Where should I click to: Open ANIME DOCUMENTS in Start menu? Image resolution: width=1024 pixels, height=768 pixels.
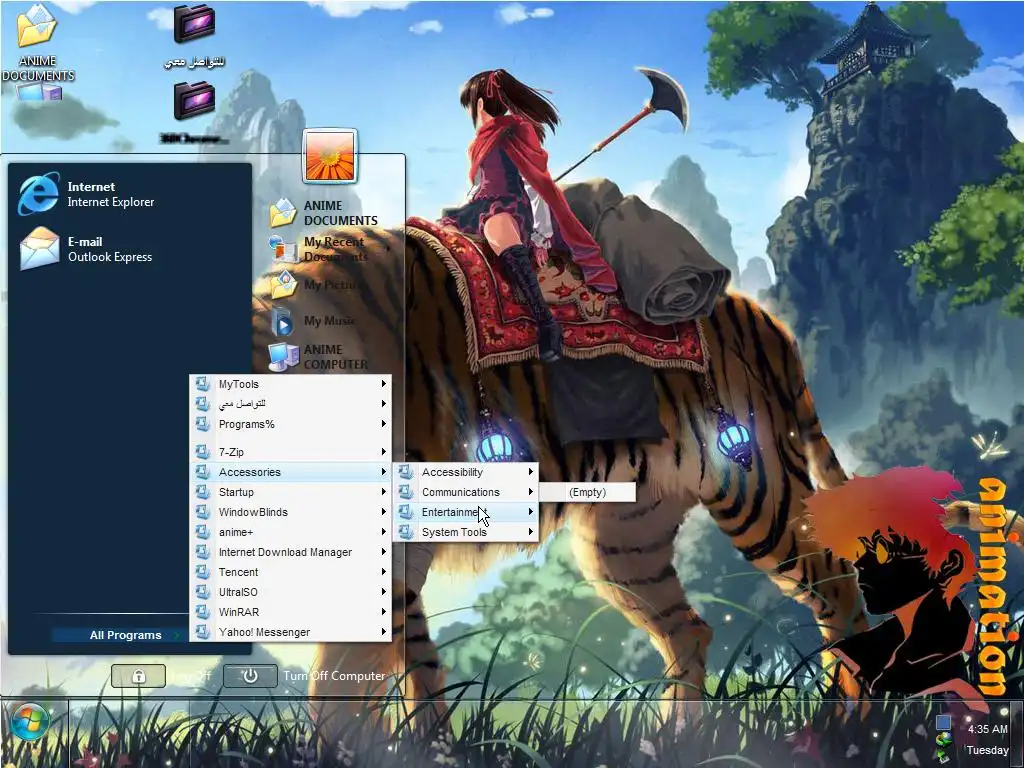pyautogui.click(x=324, y=213)
